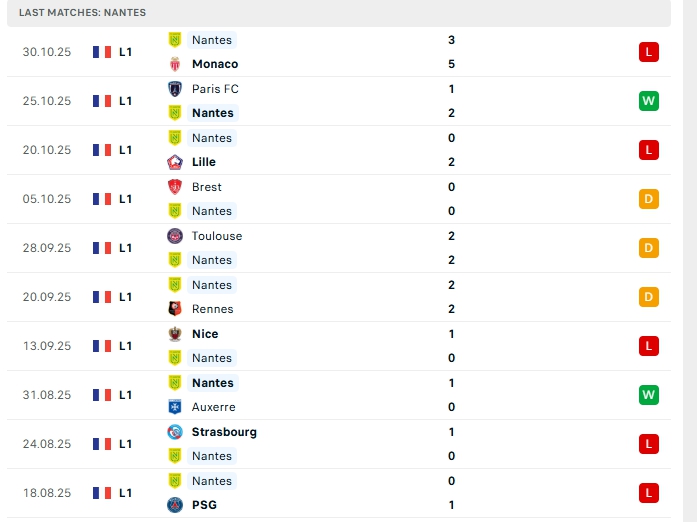
Task: Click the red L badge for Monaco match
Action: click(x=649, y=52)
